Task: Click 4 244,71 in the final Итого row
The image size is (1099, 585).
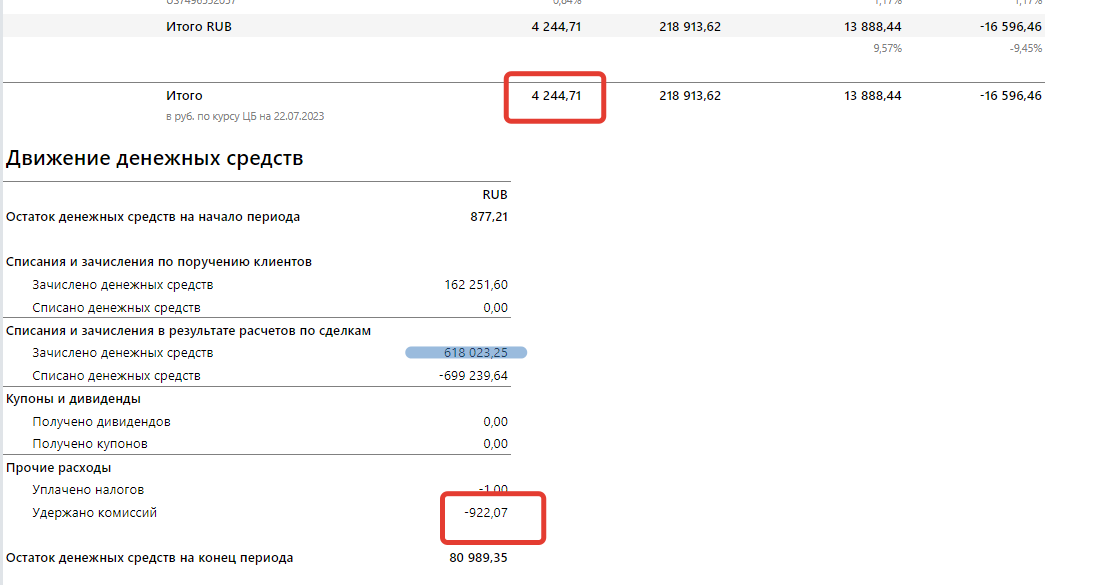Action: (556, 95)
